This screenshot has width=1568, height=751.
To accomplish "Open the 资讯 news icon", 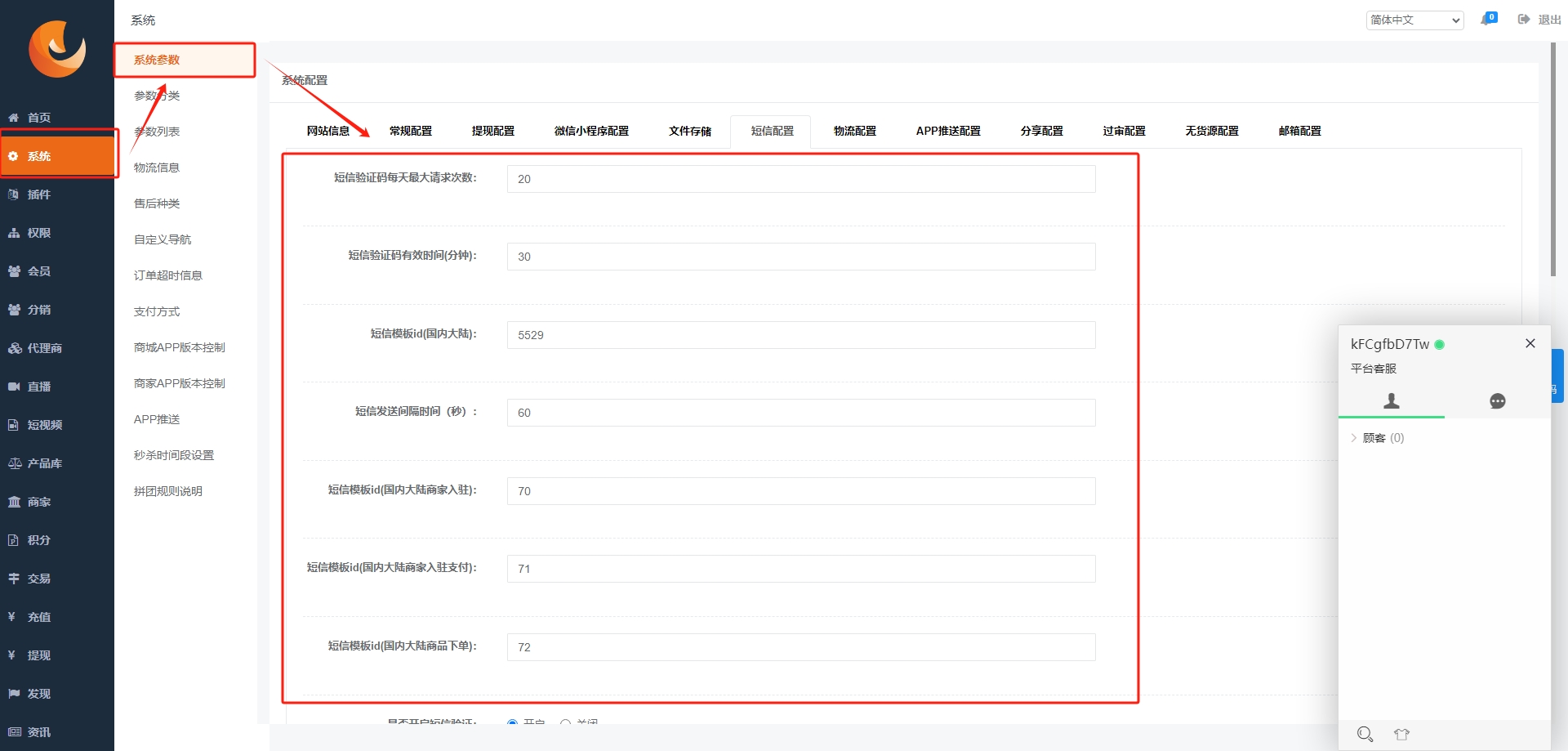I will [15, 732].
